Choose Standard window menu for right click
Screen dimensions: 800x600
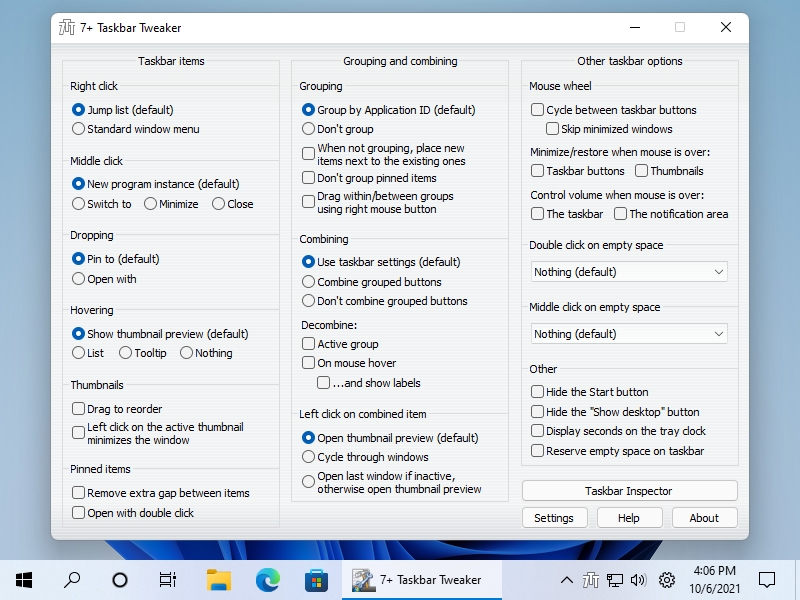[78, 129]
